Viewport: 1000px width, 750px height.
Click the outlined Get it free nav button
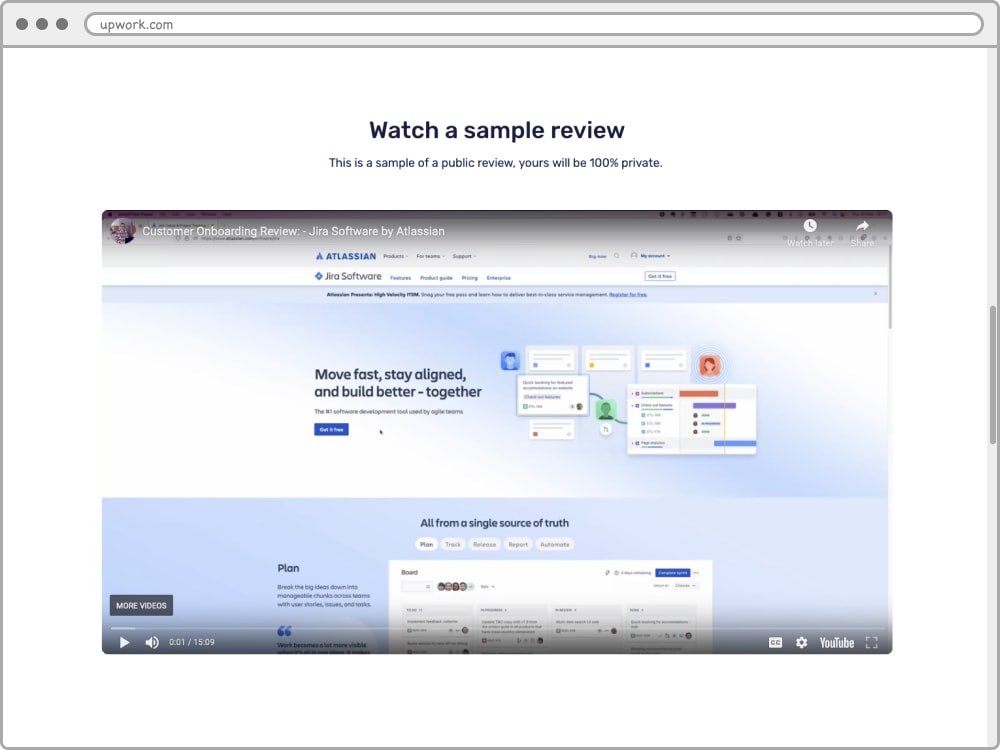pos(660,276)
